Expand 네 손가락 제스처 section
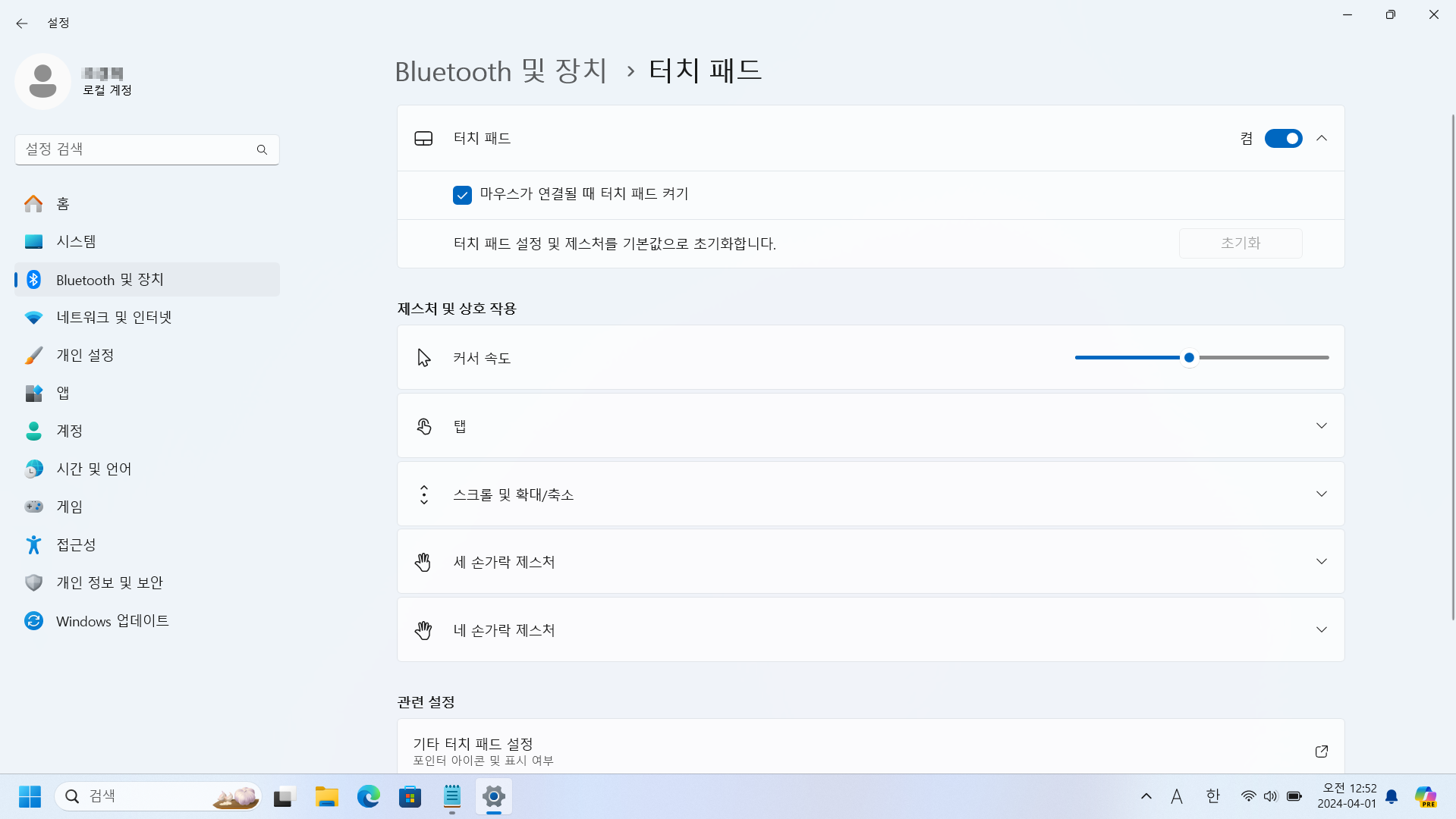1456x819 pixels. click(x=870, y=629)
